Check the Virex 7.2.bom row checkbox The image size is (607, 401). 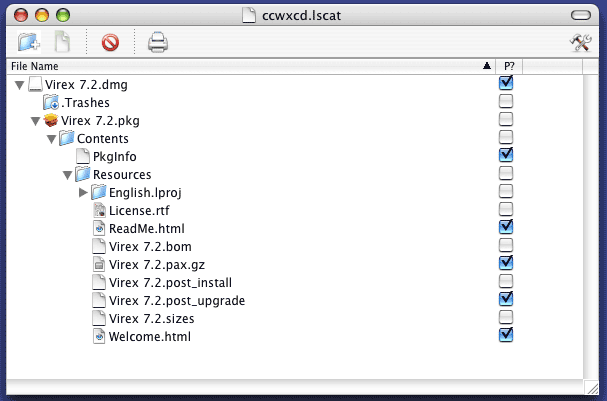point(506,246)
